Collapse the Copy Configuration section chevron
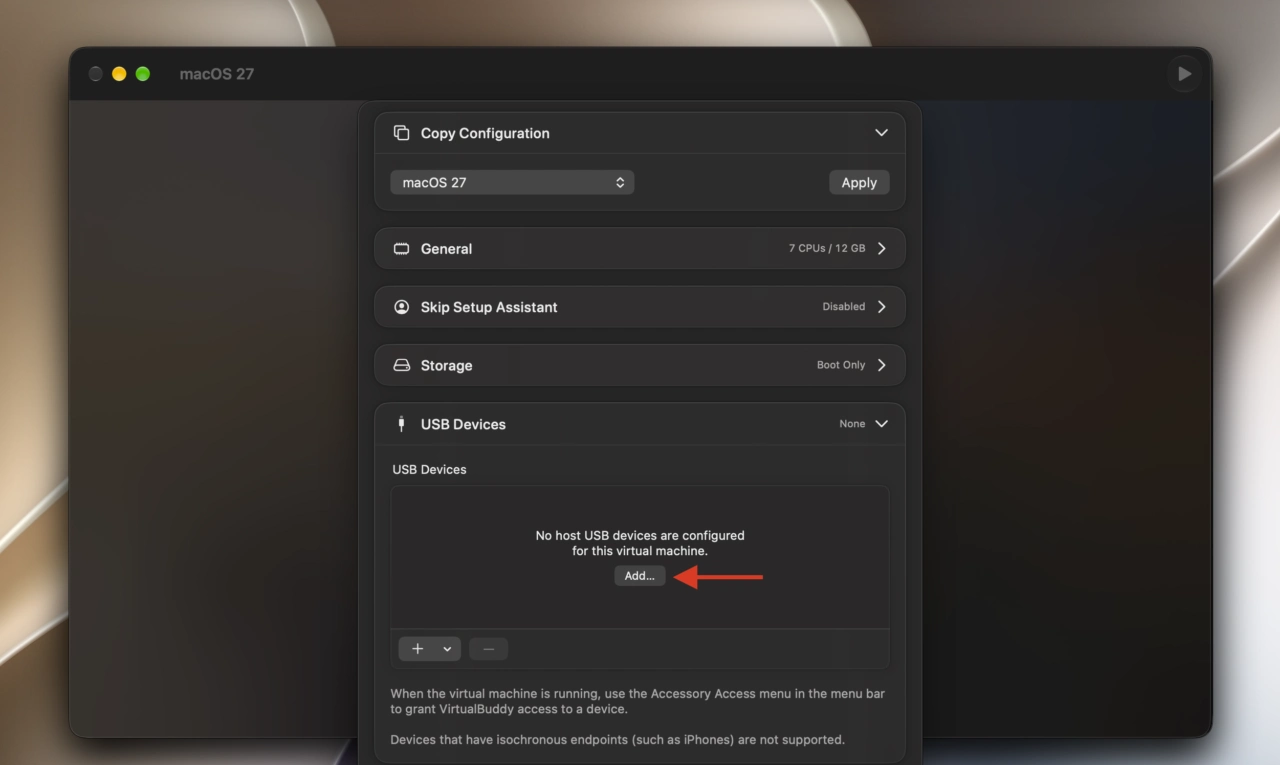The height and width of the screenshot is (765, 1280). coord(881,133)
